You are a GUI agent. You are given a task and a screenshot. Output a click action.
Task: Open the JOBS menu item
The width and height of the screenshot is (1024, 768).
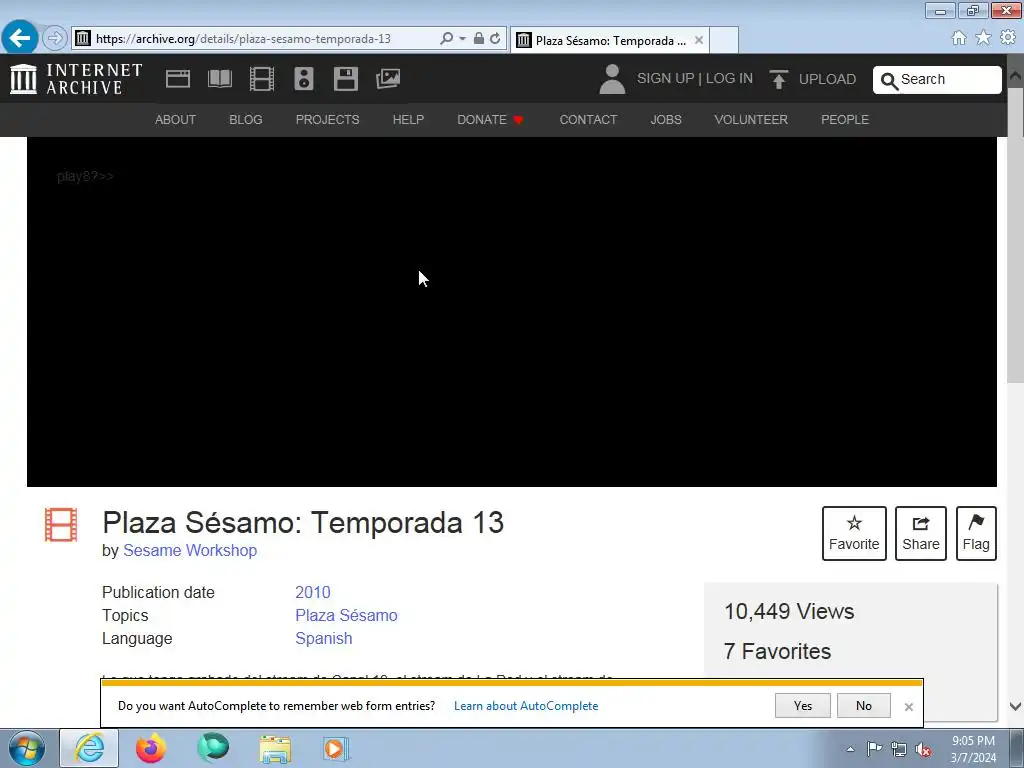pyautogui.click(x=665, y=120)
